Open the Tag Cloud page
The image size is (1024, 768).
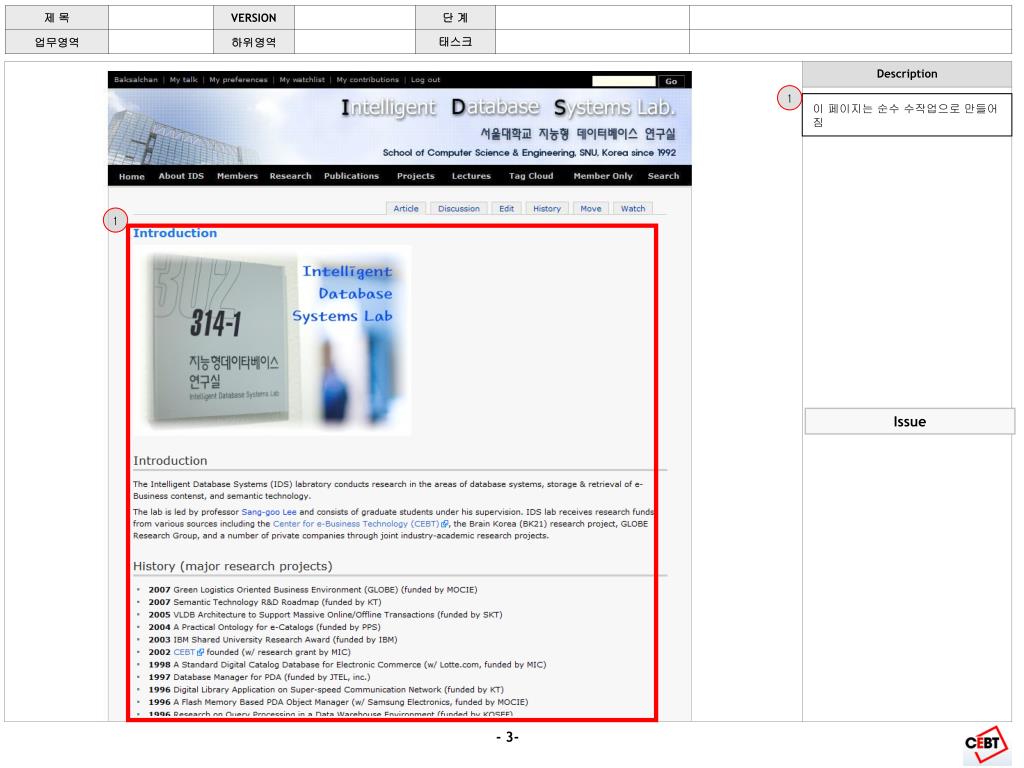click(x=531, y=176)
